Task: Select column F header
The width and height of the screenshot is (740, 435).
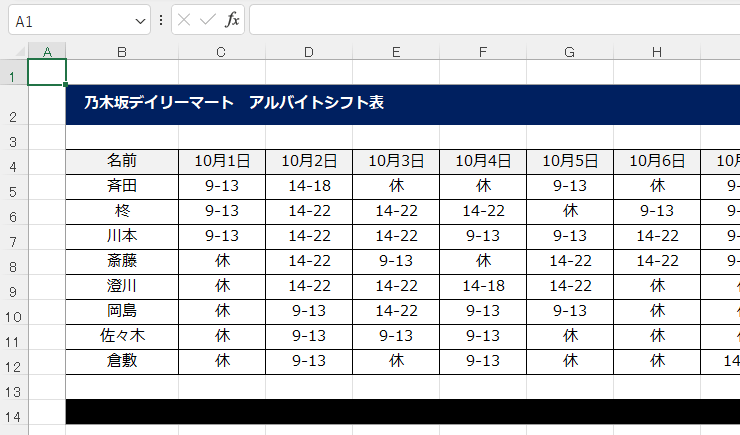Action: point(483,51)
